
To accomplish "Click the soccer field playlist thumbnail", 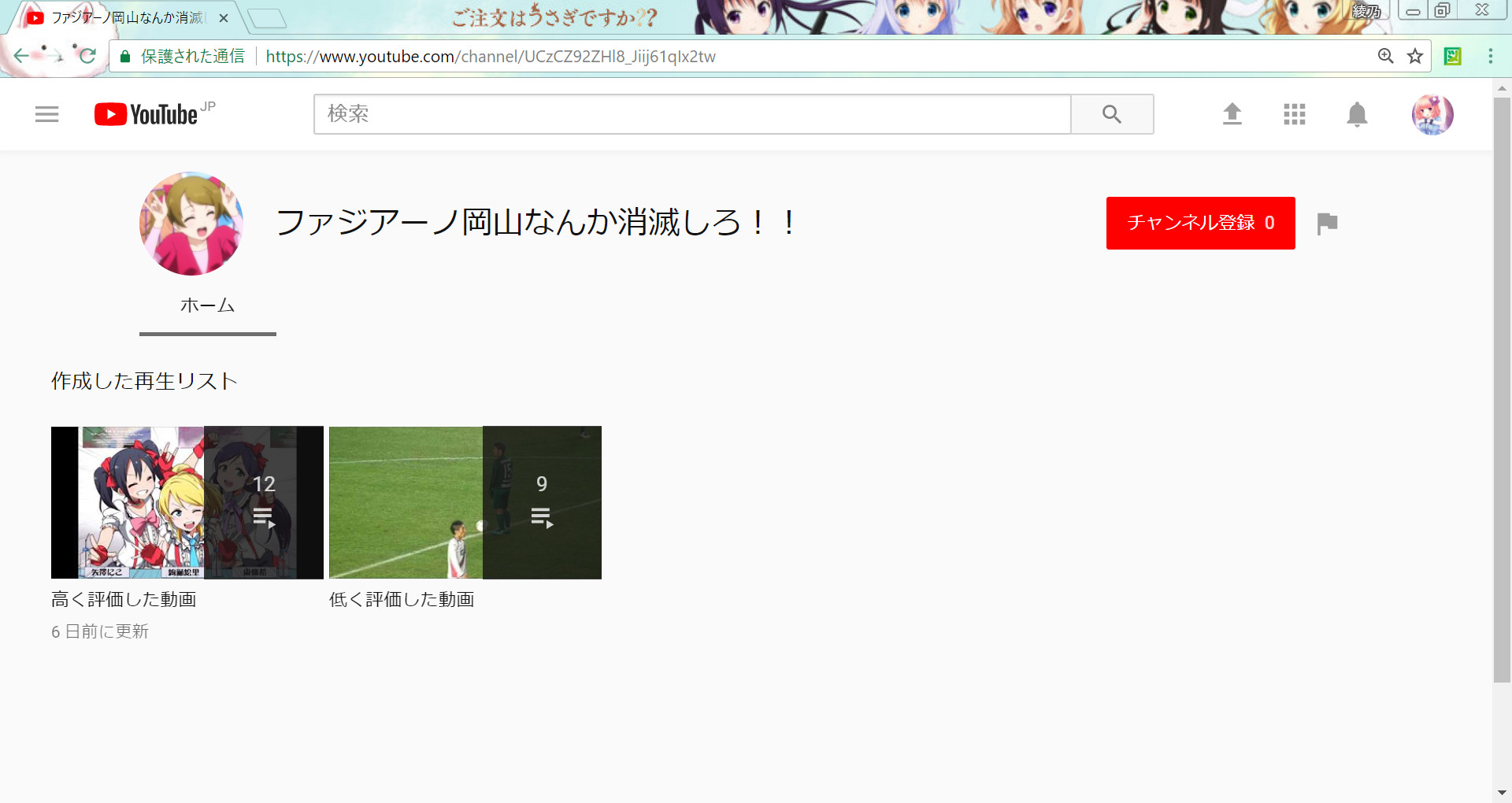I will [x=465, y=502].
